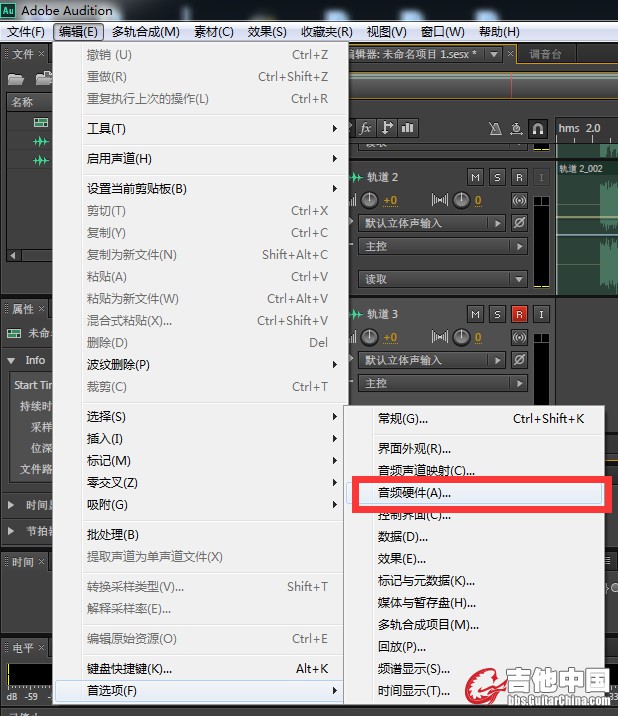618x716 pixels.
Task: Click the 首选项(F) menu entry
Action: [199, 691]
